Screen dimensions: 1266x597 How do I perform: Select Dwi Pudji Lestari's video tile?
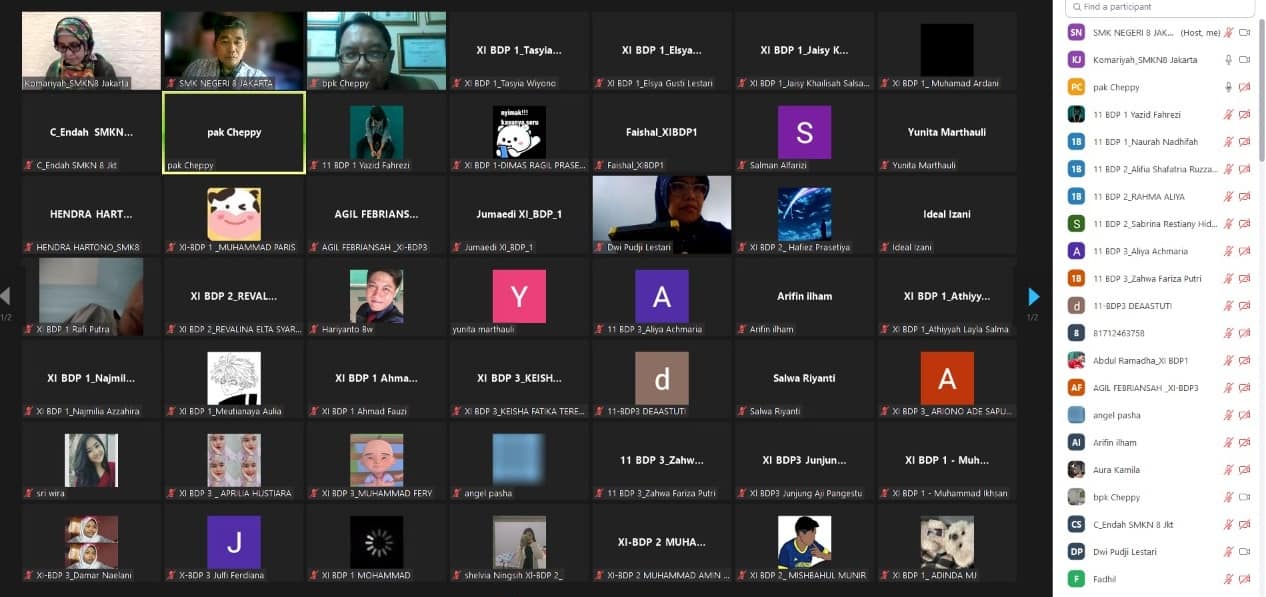coord(662,214)
